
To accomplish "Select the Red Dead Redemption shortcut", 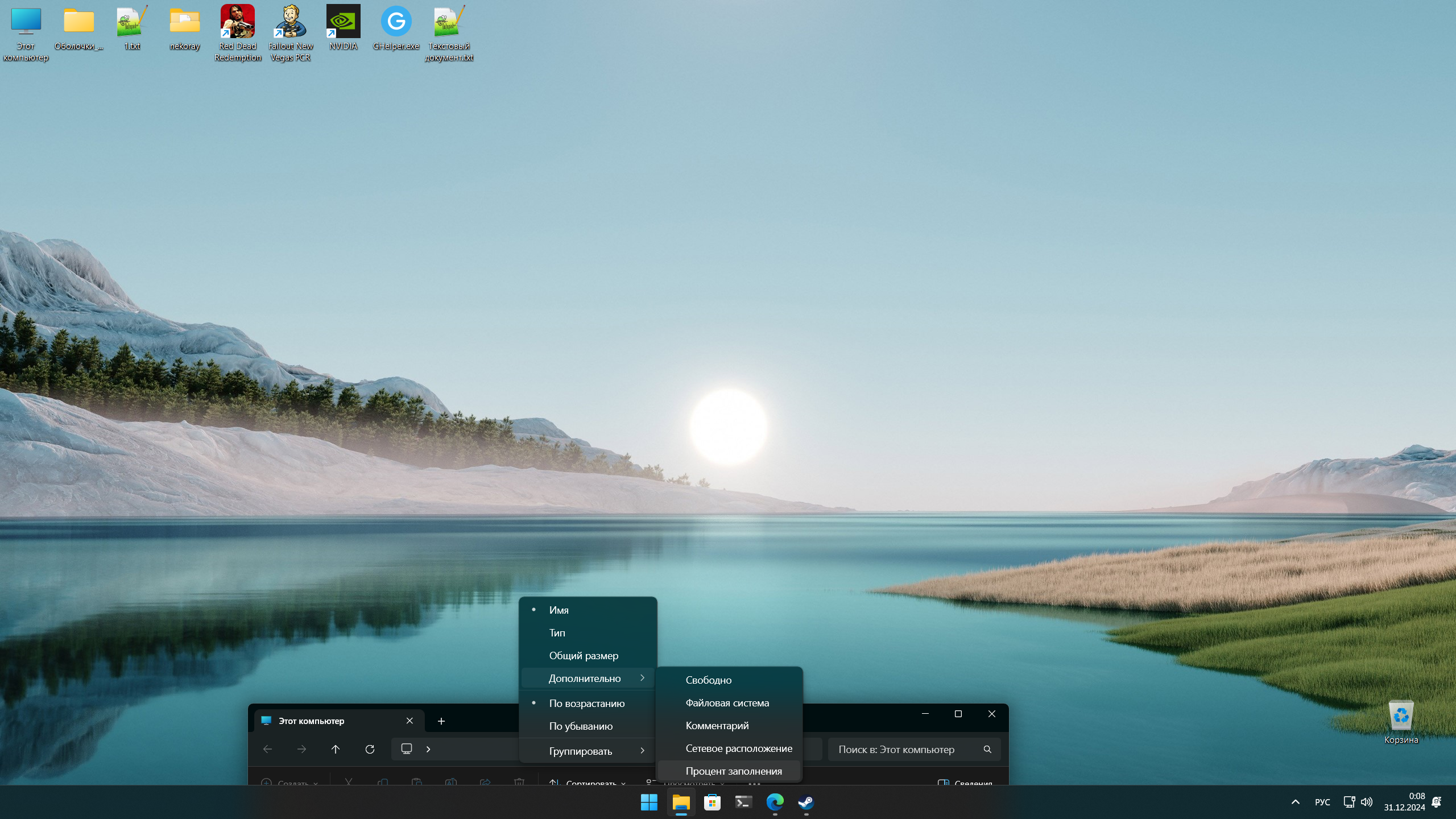I will (238, 34).
